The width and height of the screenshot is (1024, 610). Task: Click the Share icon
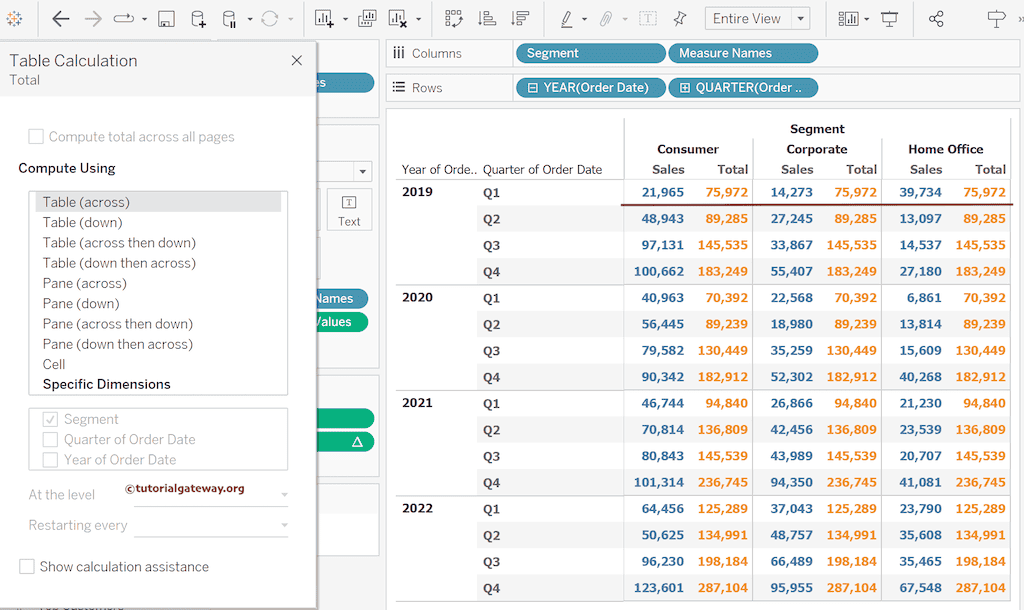(x=936, y=19)
